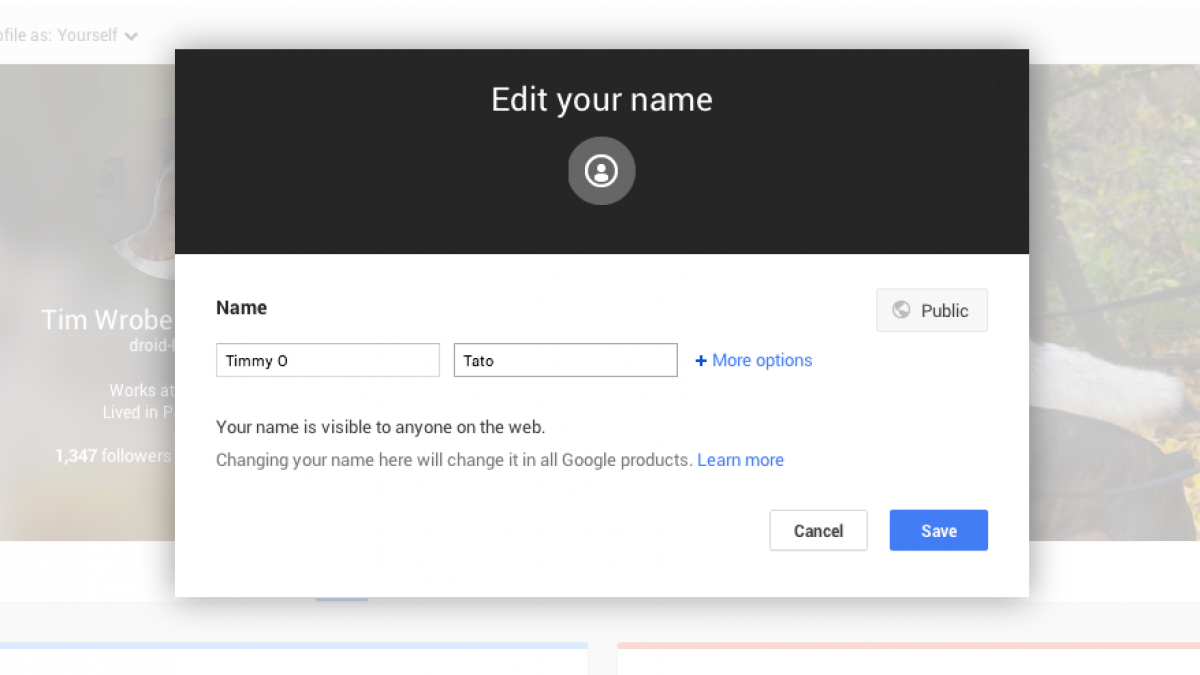The image size is (1200, 675).
Task: Click the plus icon beside More options
Action: coord(701,361)
